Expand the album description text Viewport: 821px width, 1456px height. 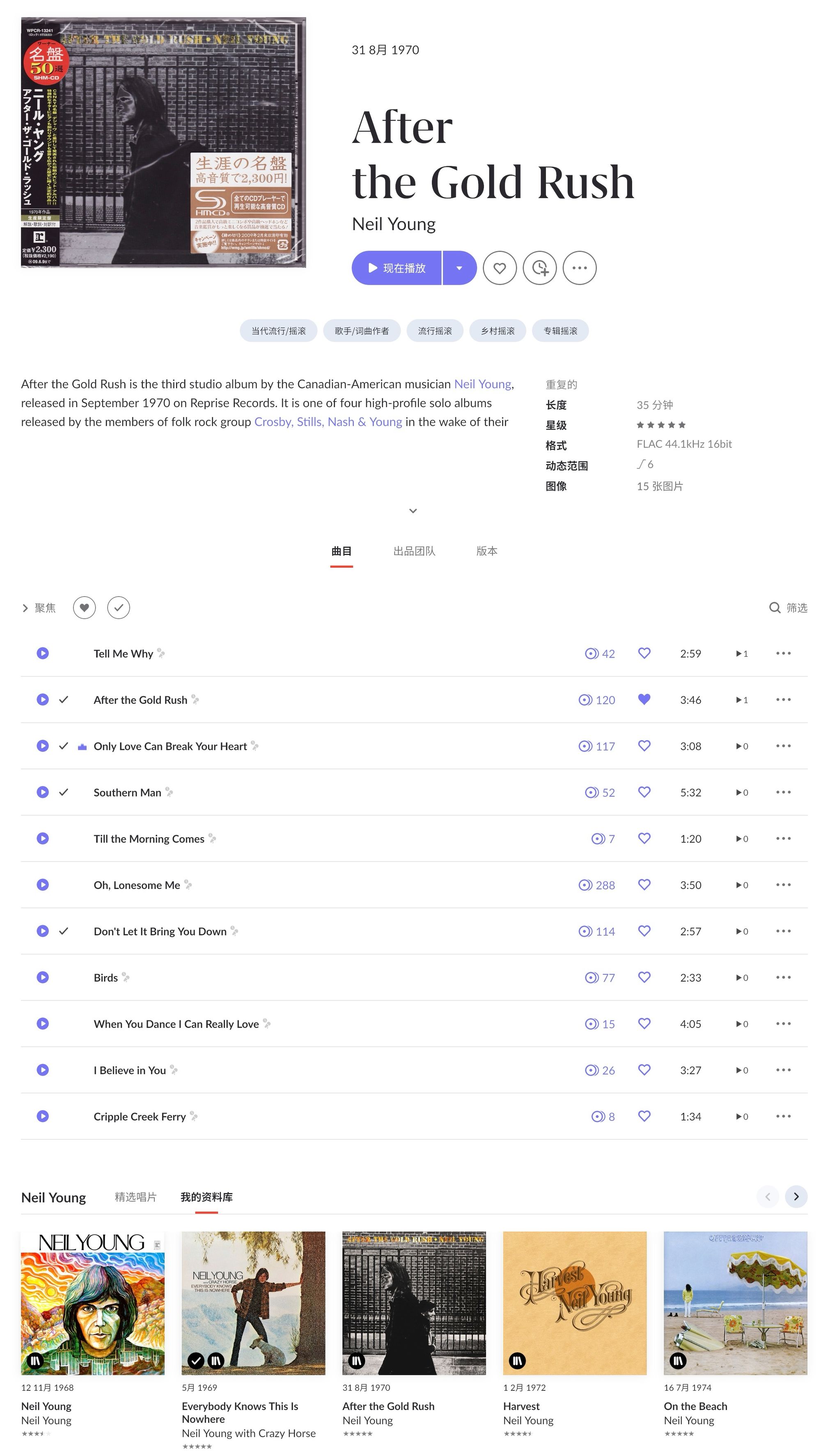coord(413,511)
